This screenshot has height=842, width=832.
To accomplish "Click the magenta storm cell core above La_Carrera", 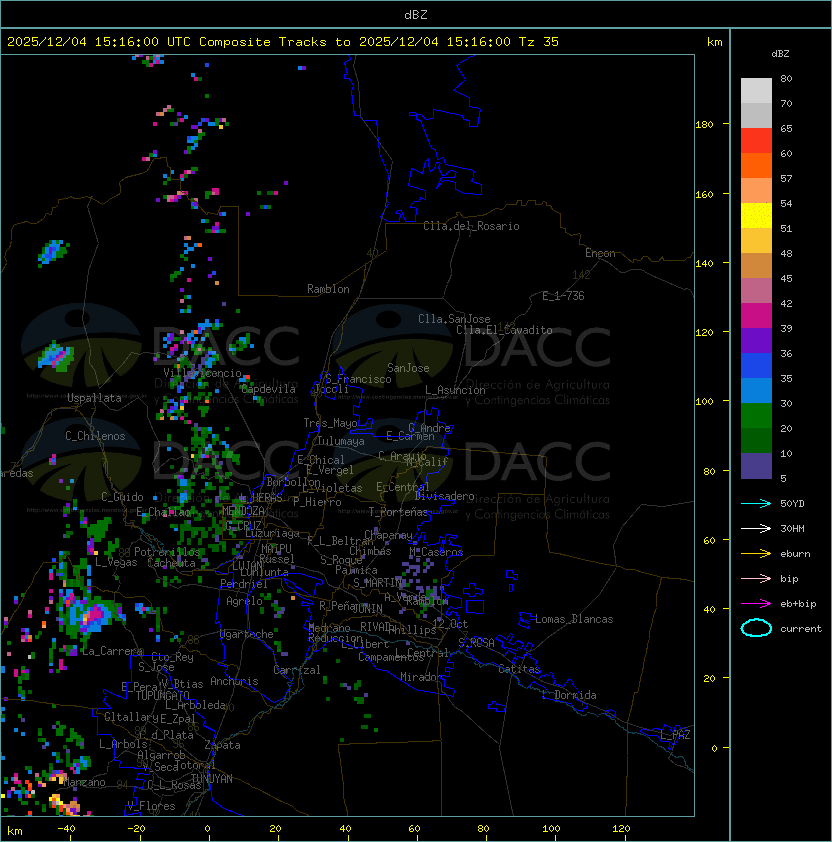I will (x=95, y=615).
